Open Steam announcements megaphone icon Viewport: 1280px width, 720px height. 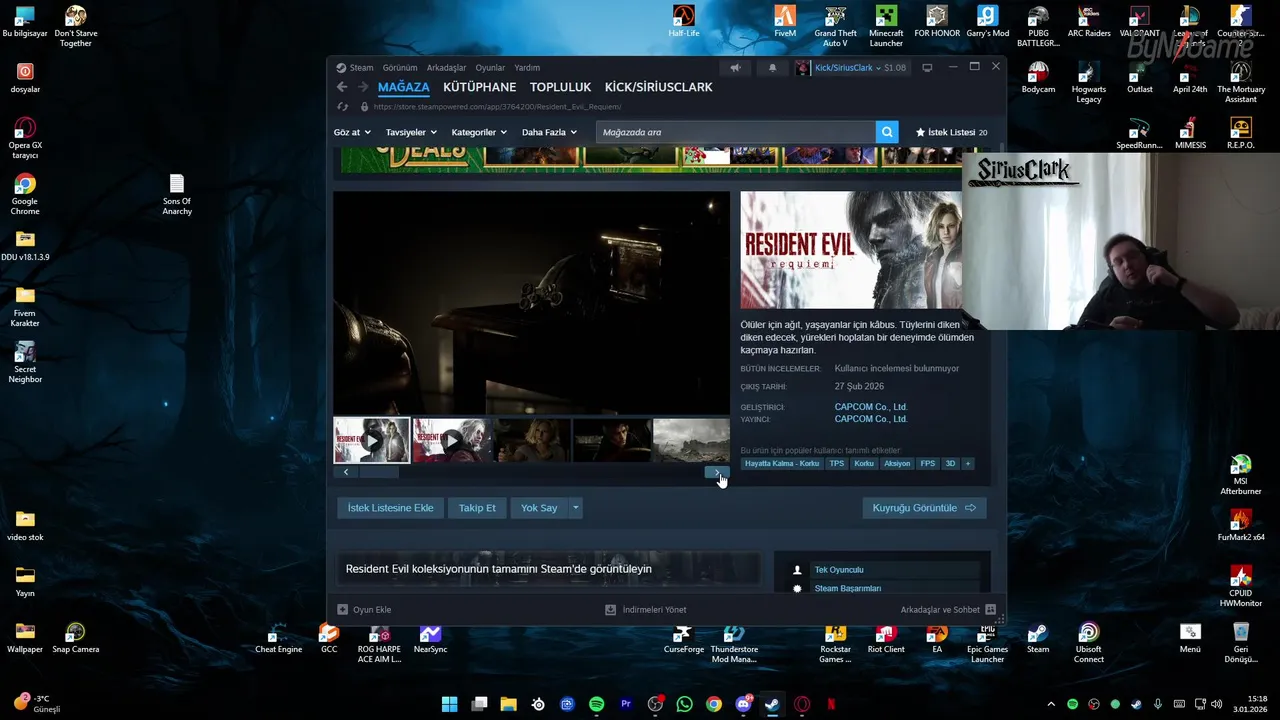click(735, 68)
